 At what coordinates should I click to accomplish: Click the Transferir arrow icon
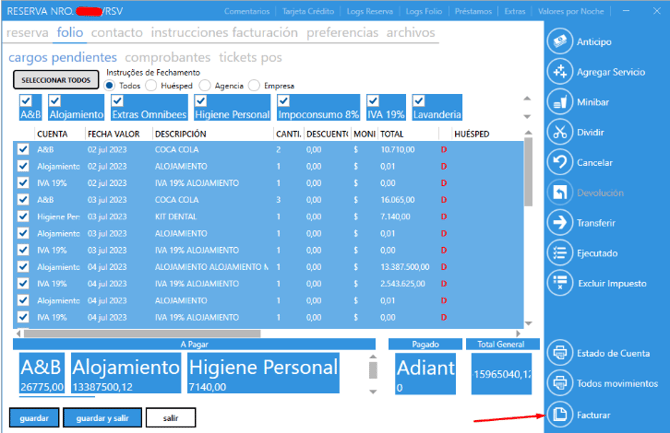(x=561, y=223)
